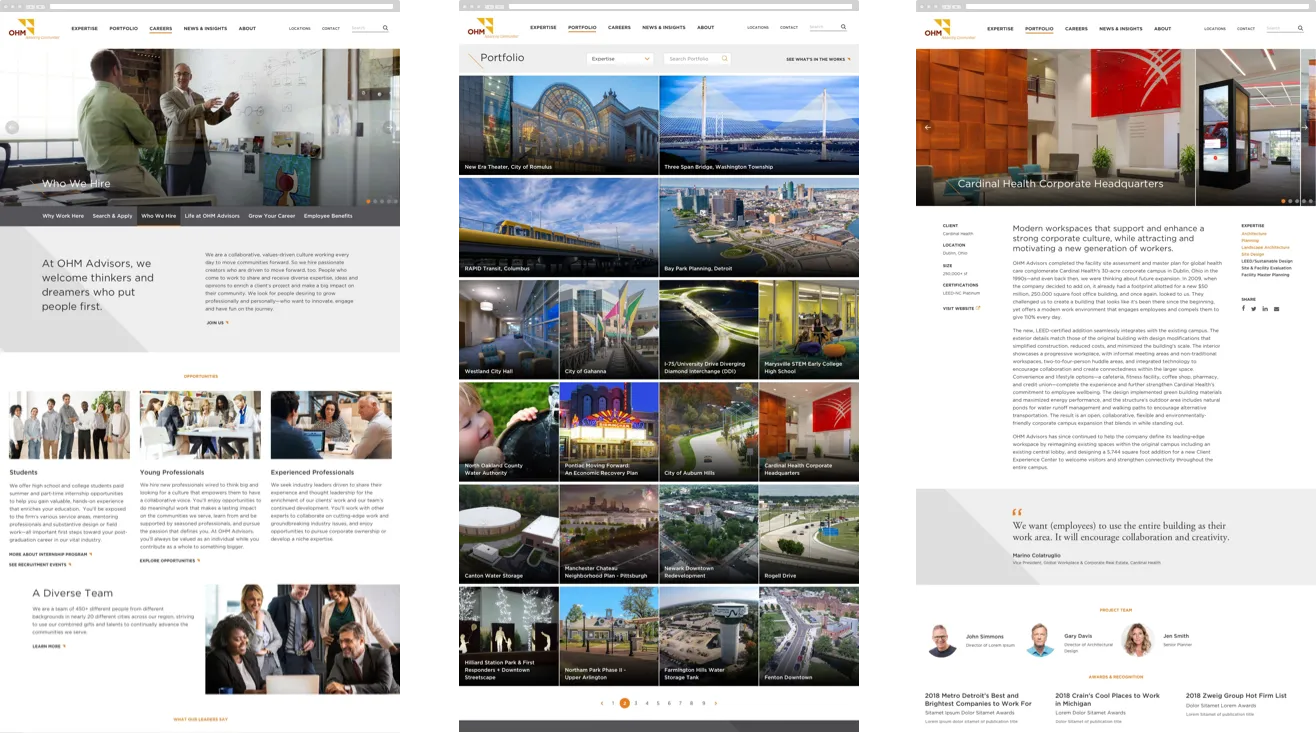
Task: Open Portfolio in the Careers page navigation
Action: [x=124, y=28]
